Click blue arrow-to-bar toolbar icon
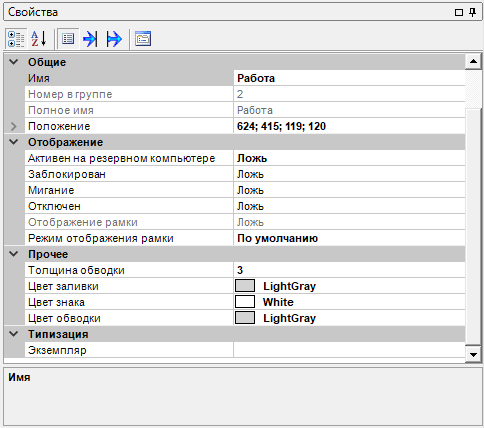Screen dimensions: 484x428 (x=90, y=39)
